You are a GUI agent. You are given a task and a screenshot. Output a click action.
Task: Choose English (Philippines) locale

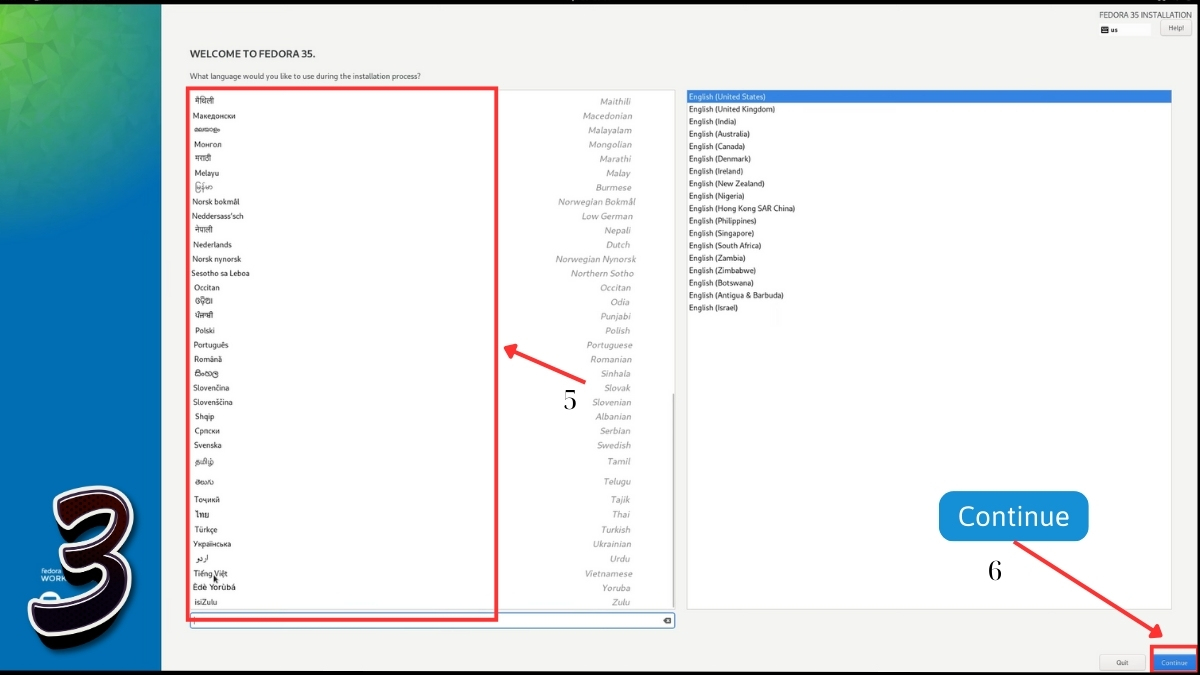929,221
